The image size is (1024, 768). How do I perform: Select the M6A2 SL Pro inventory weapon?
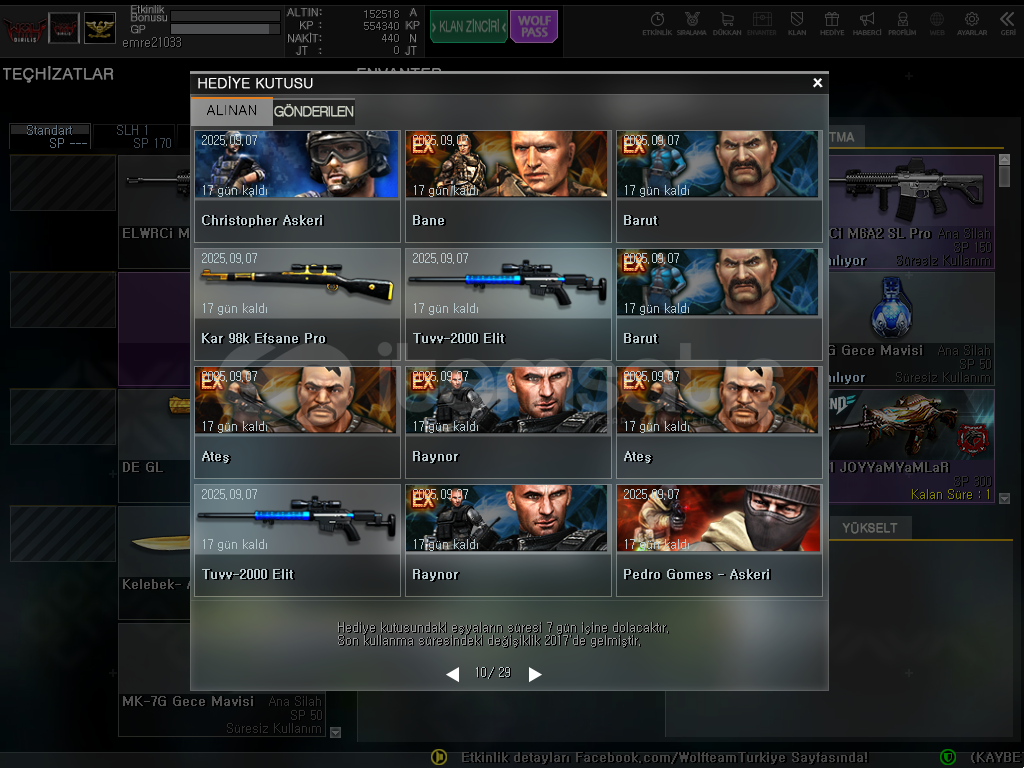tap(912, 212)
